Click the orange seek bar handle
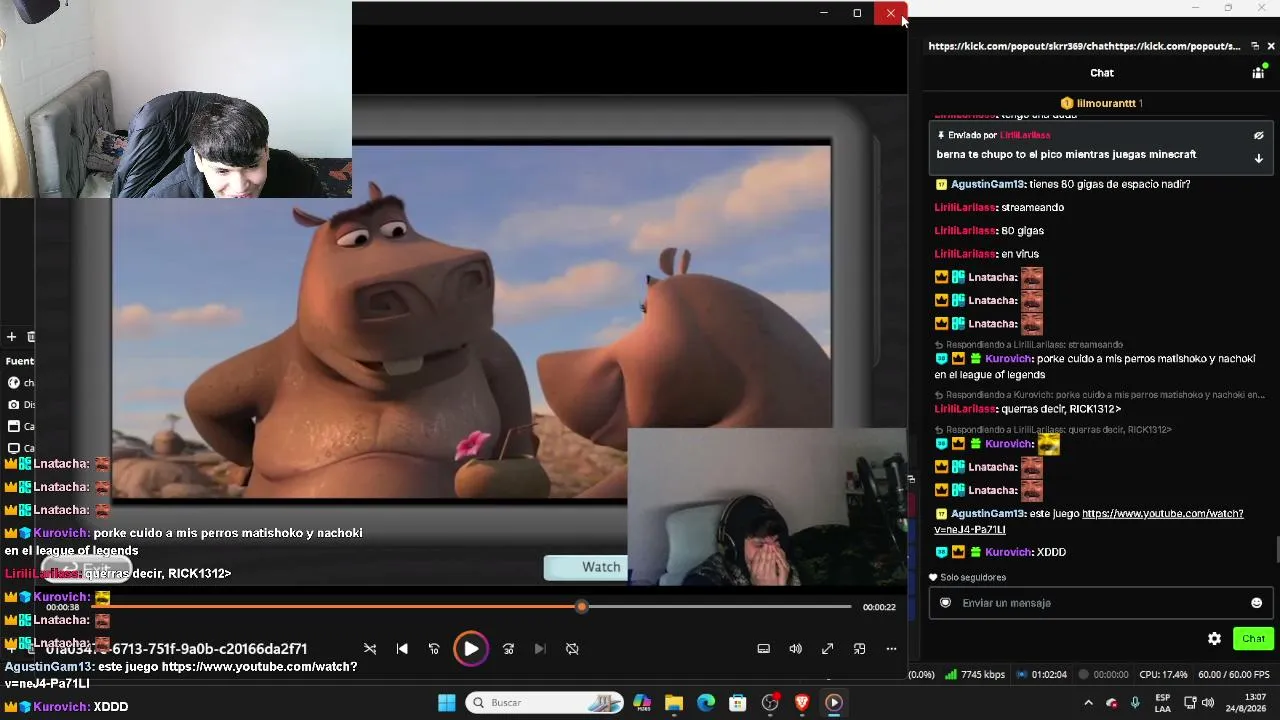 pyautogui.click(x=582, y=607)
